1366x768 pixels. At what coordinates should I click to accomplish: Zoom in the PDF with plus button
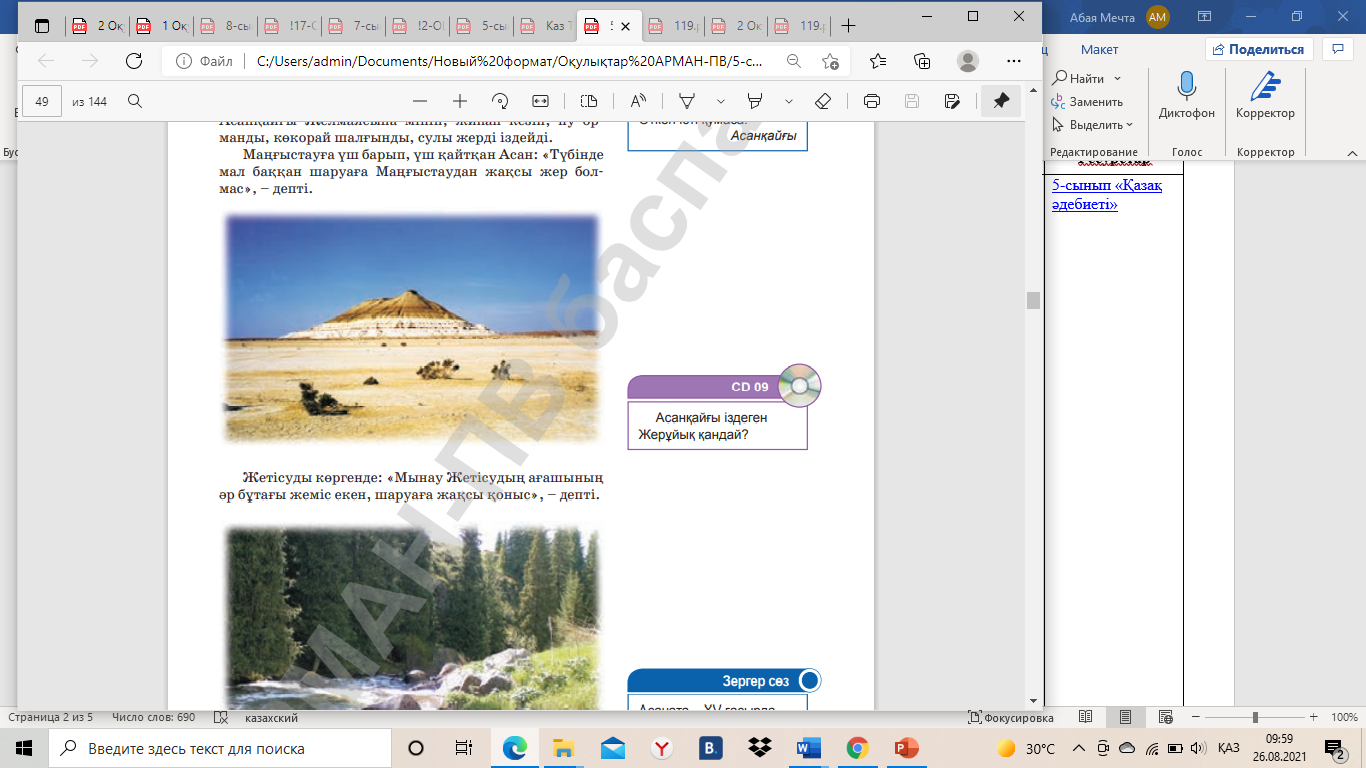[460, 101]
